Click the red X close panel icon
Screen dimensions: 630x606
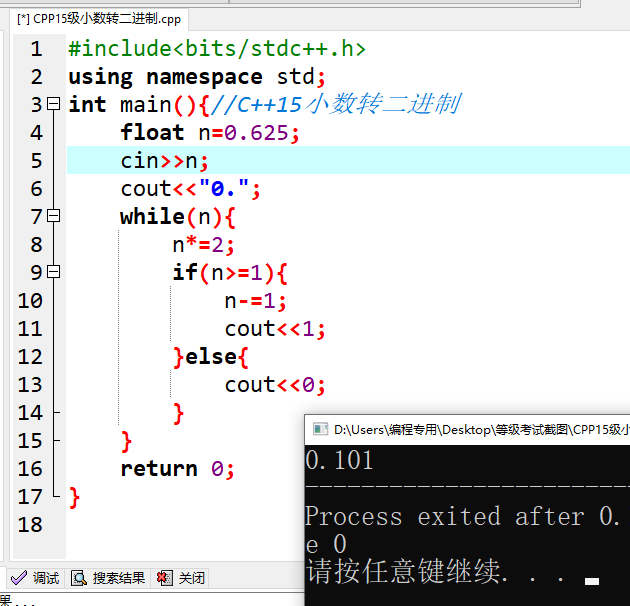(x=164, y=578)
